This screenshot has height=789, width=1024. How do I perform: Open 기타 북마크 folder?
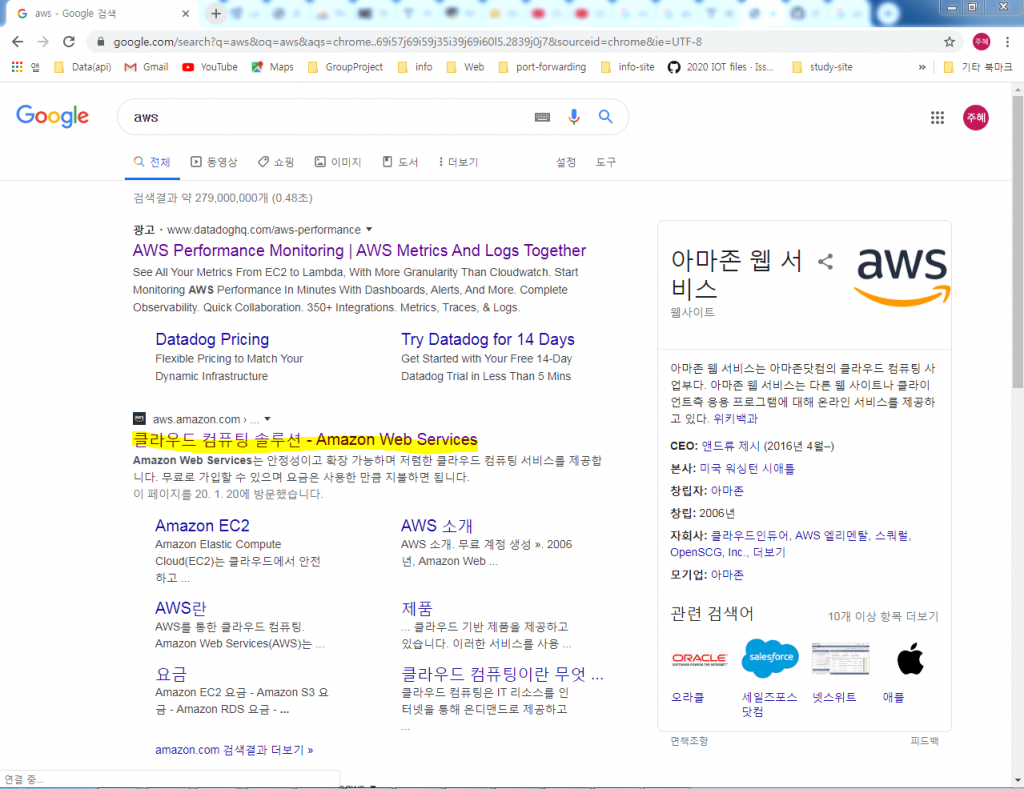(x=978, y=67)
